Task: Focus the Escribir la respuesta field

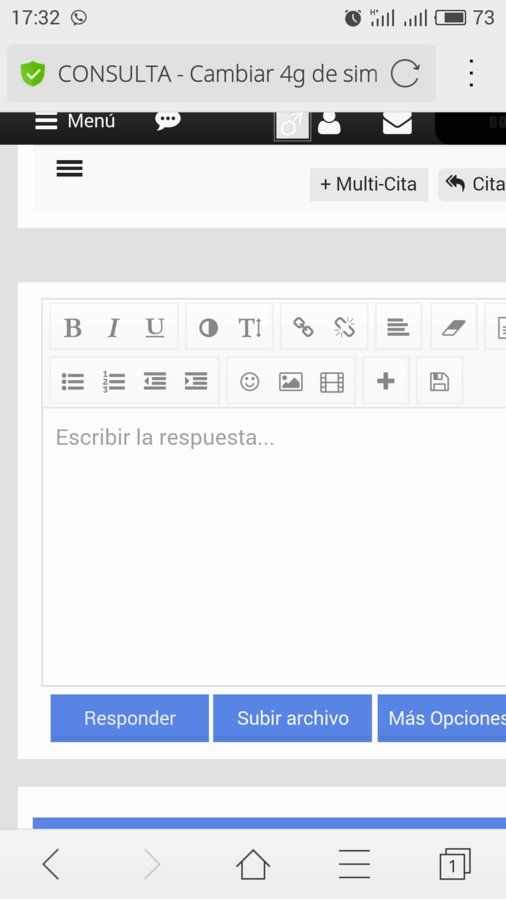Action: click(x=274, y=546)
